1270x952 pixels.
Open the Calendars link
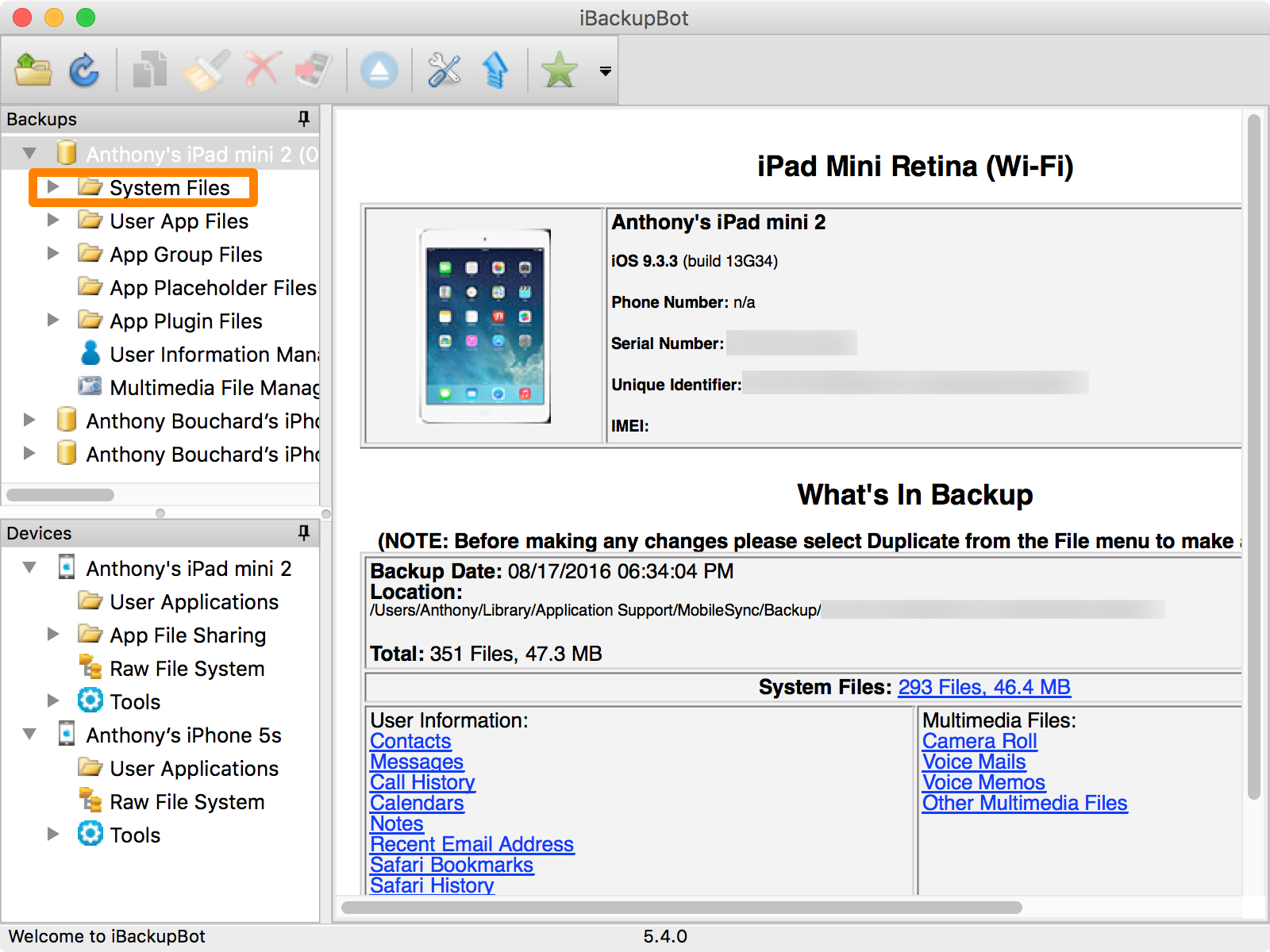click(417, 803)
